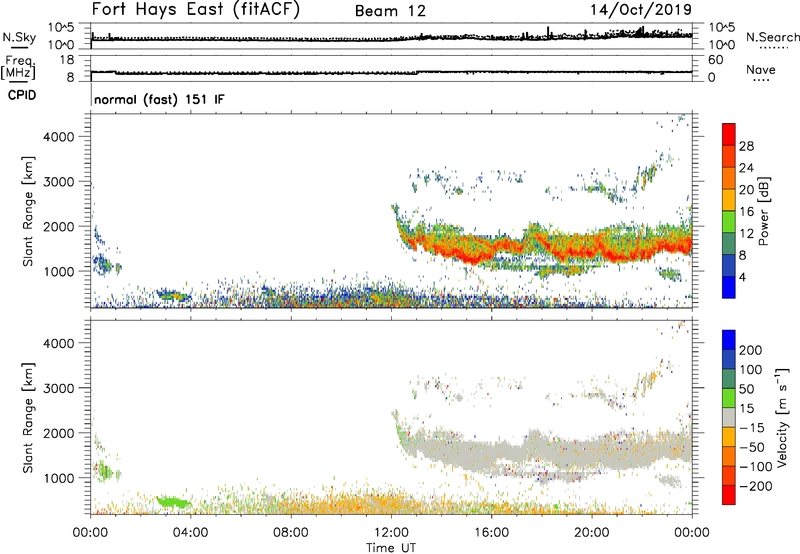The image size is (800, 554).
Task: Click the '12:00' time tick label
Action: 391,533
